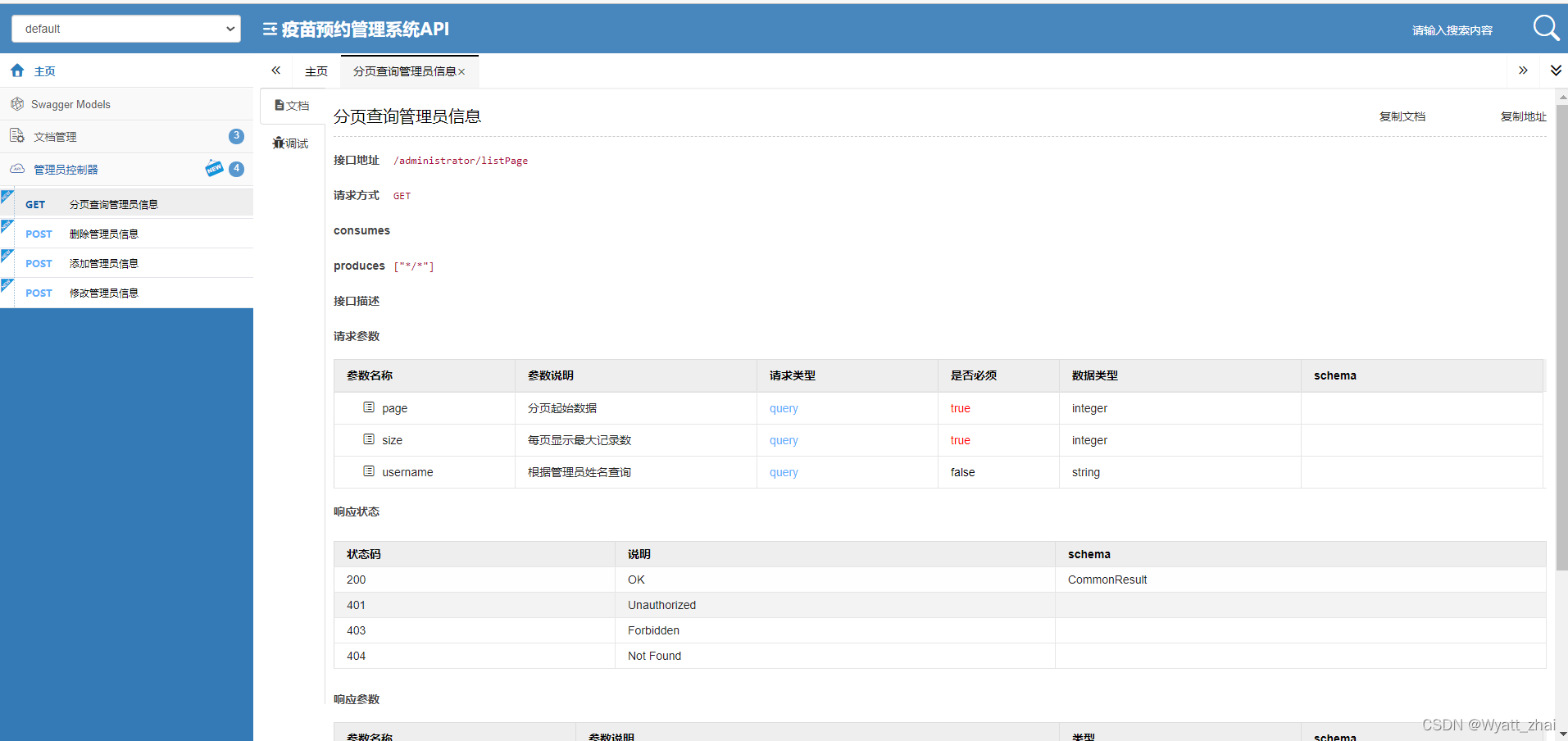Select POST 添加管理员信息 API
This screenshot has height=741, width=1568.
126,263
